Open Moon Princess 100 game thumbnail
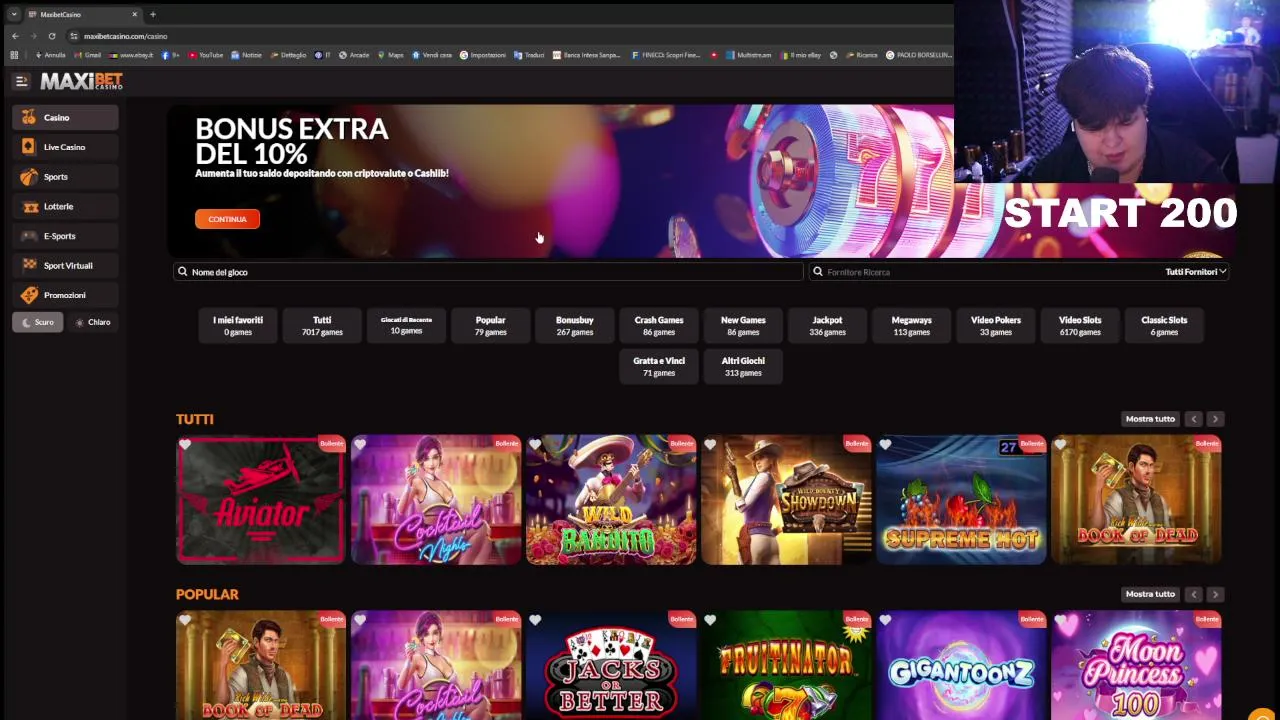 [1136, 665]
